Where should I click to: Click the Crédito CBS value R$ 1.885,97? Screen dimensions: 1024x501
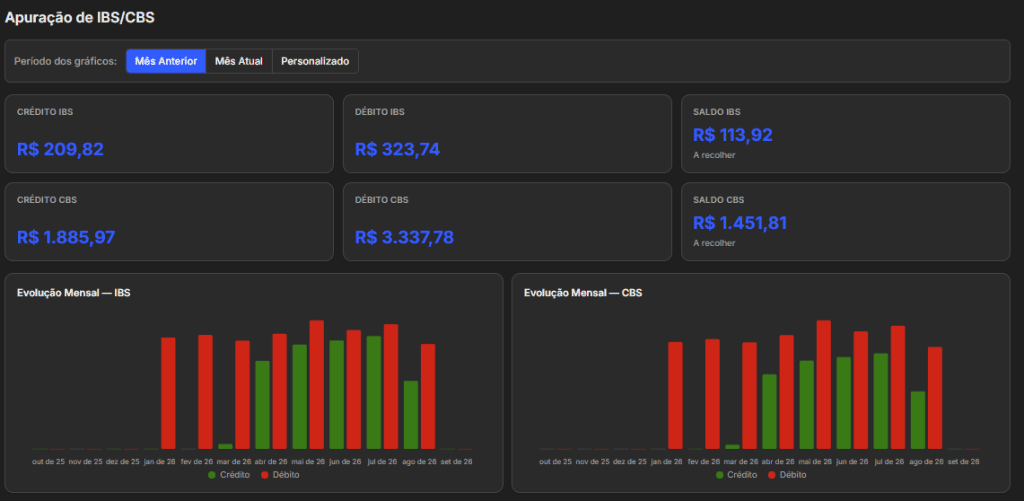(x=66, y=237)
